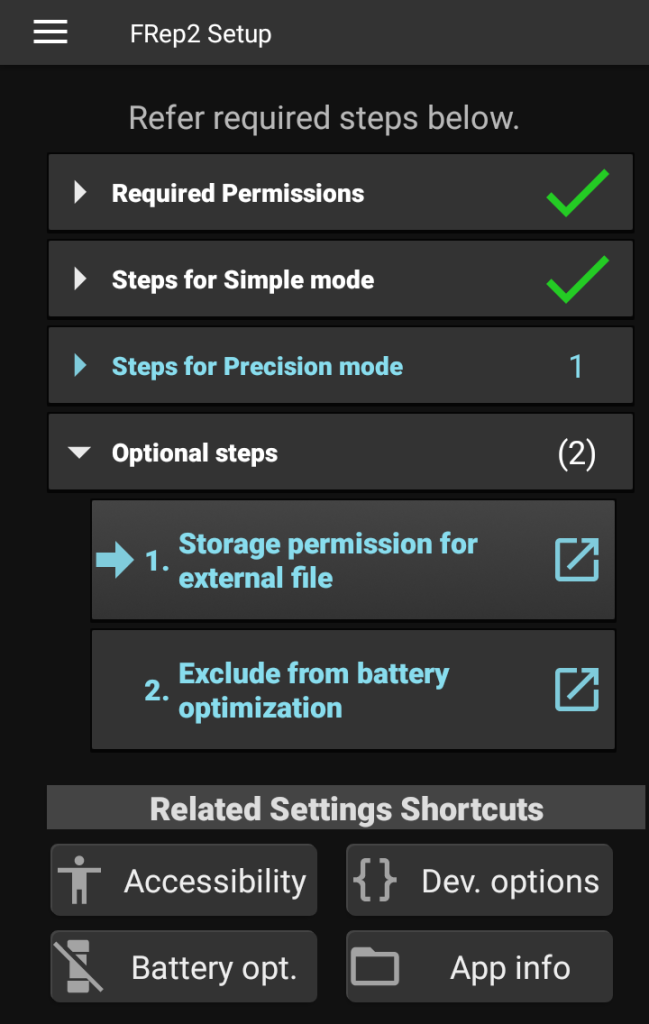
Task: Open the Accessibility settings shortcut
Action: point(183,880)
